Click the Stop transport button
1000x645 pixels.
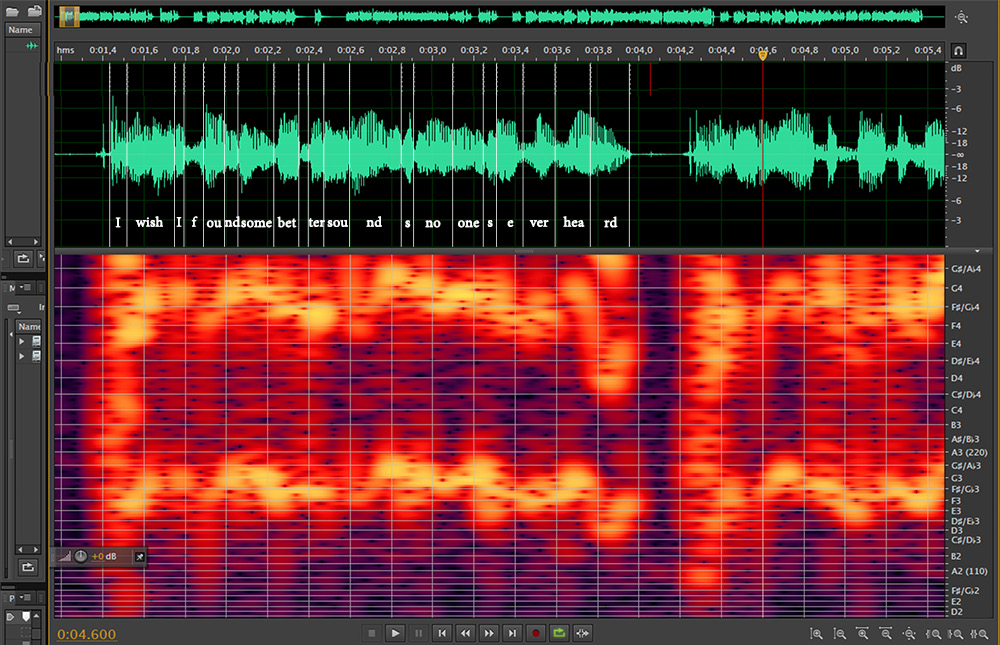click(372, 633)
